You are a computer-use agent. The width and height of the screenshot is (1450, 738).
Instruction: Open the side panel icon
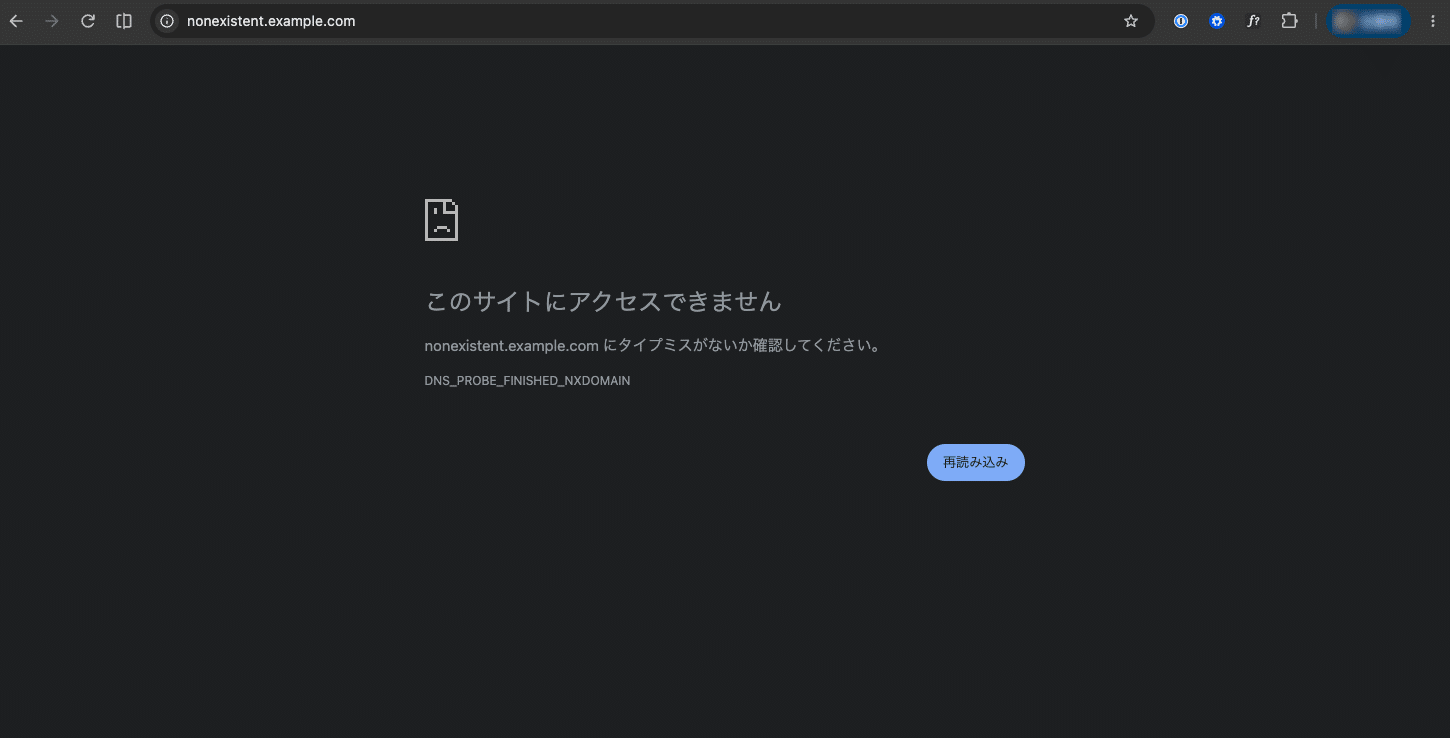coord(124,21)
